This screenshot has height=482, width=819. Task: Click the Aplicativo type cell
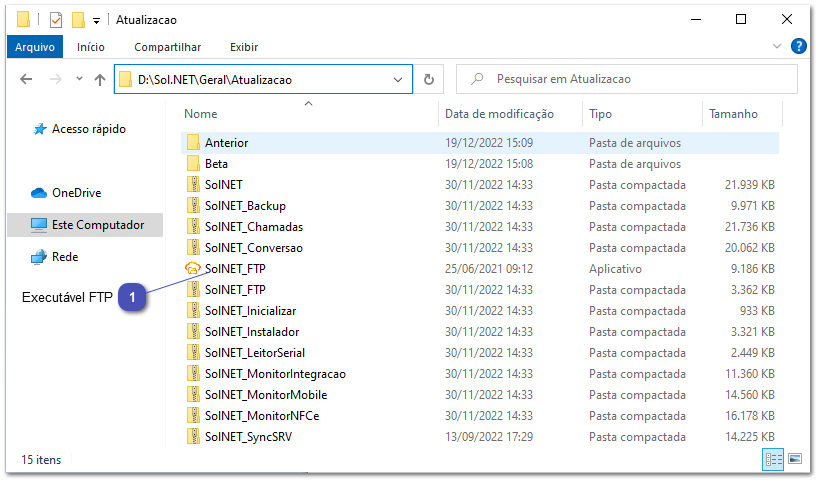click(615, 269)
